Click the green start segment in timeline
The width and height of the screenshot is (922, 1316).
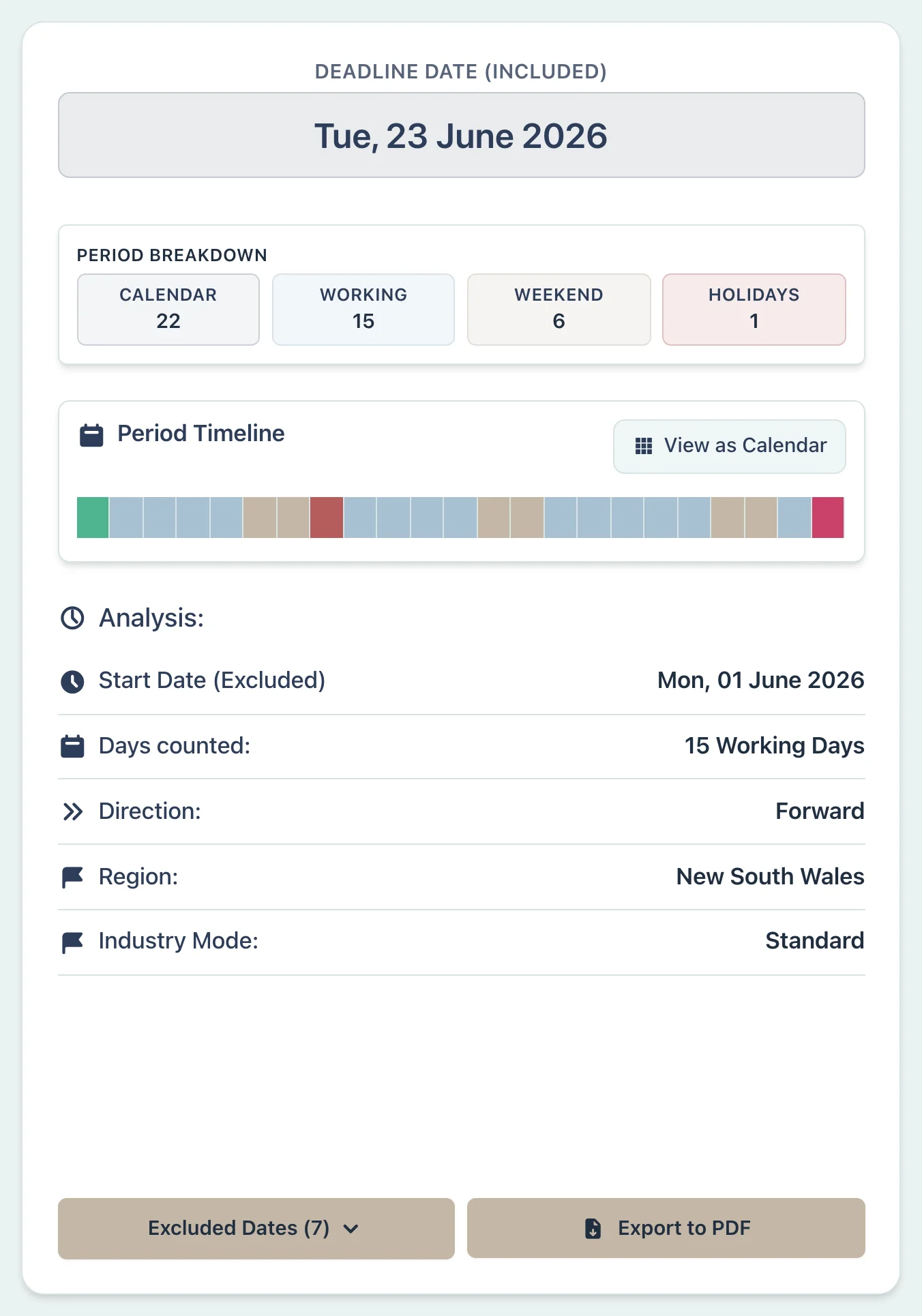point(93,518)
